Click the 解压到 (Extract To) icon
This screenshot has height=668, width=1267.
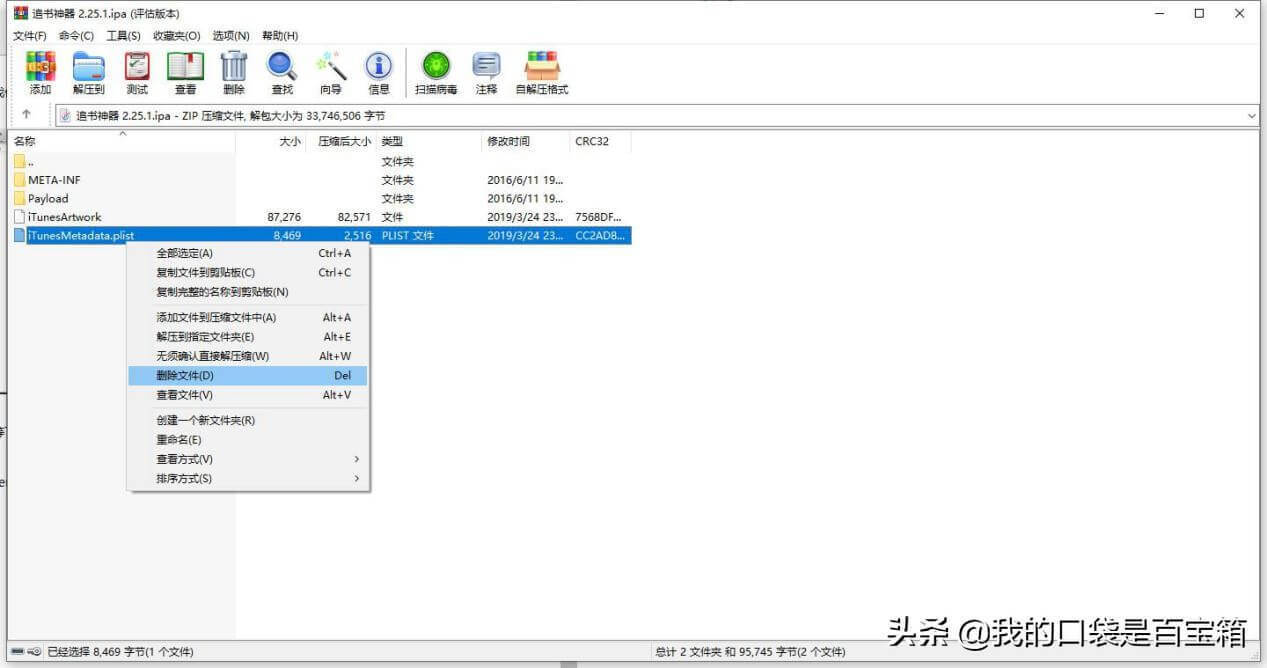(88, 72)
